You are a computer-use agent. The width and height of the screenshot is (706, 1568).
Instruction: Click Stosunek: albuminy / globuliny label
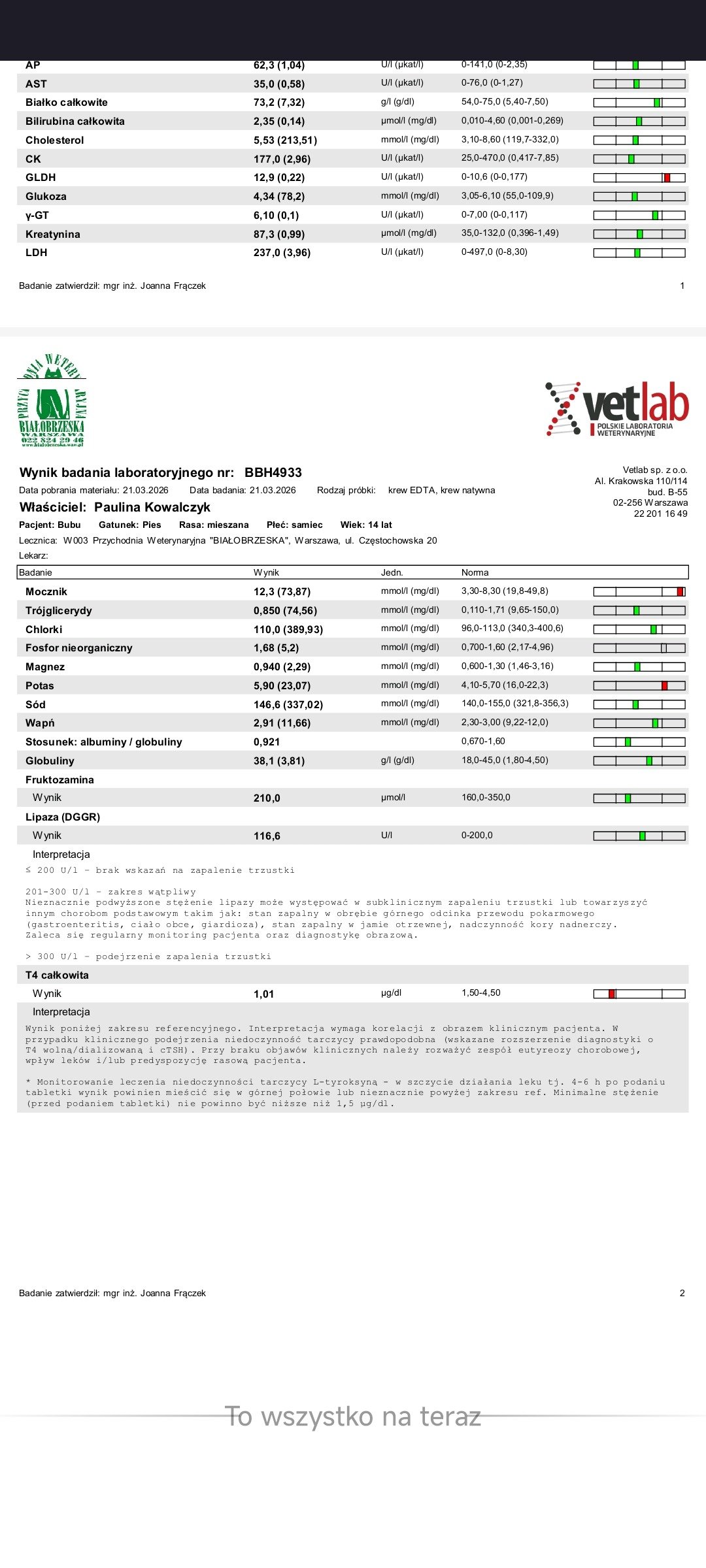(104, 742)
